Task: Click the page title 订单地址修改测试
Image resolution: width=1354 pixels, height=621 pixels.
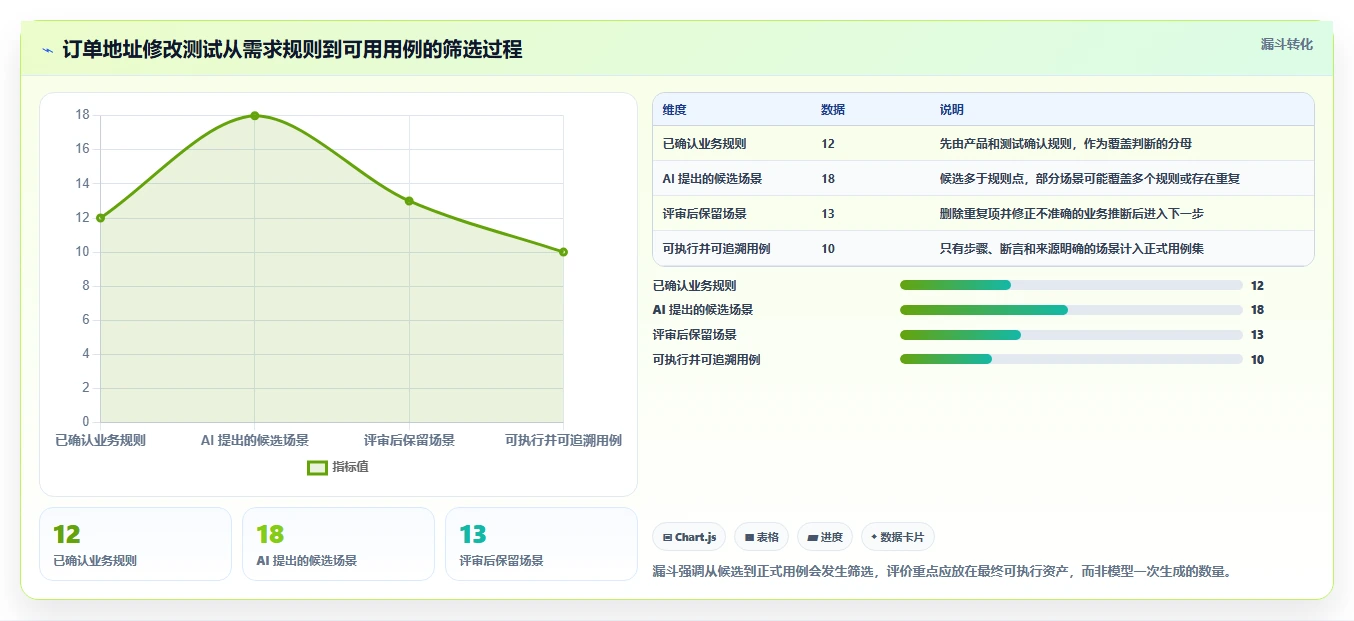Action: pos(292,49)
